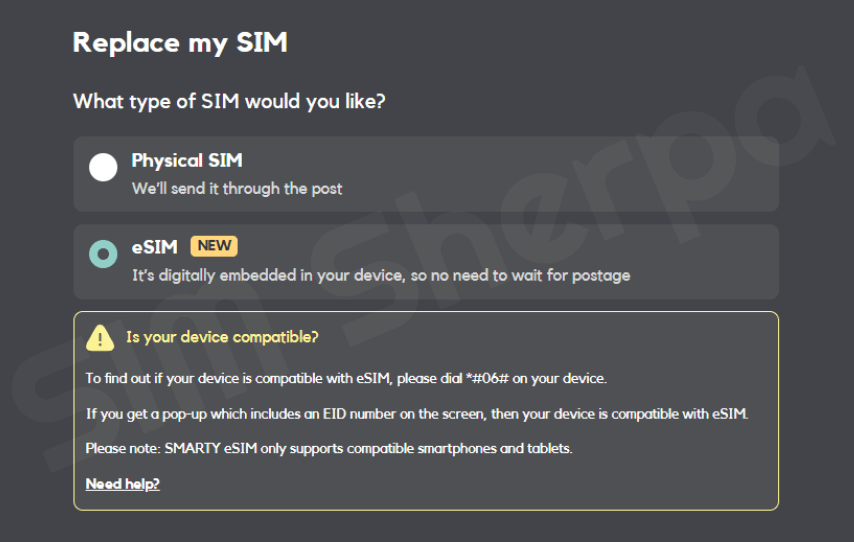Click the yellow warning triangle icon
854x542 pixels.
(x=100, y=338)
